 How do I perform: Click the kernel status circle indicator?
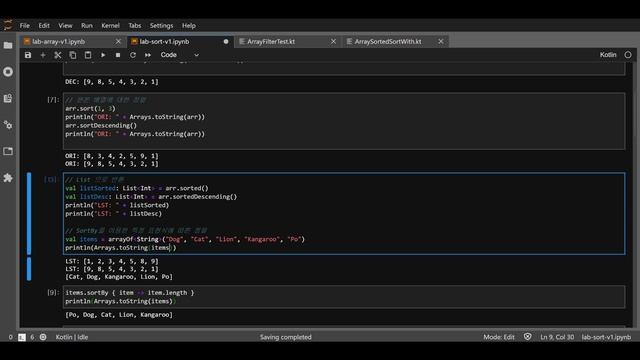pyautogui.click(x=628, y=55)
